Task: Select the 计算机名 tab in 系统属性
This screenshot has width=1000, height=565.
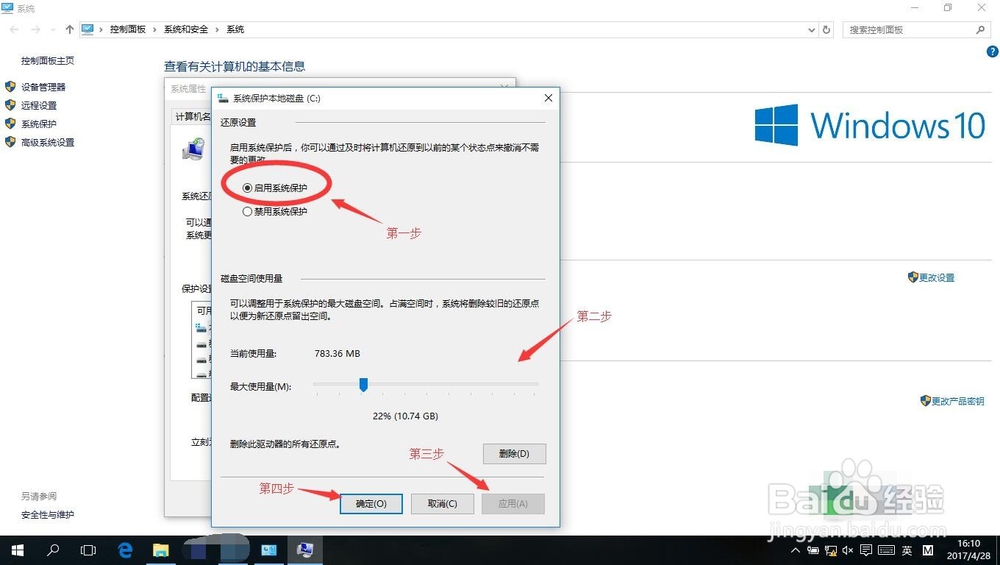Action: [193, 117]
